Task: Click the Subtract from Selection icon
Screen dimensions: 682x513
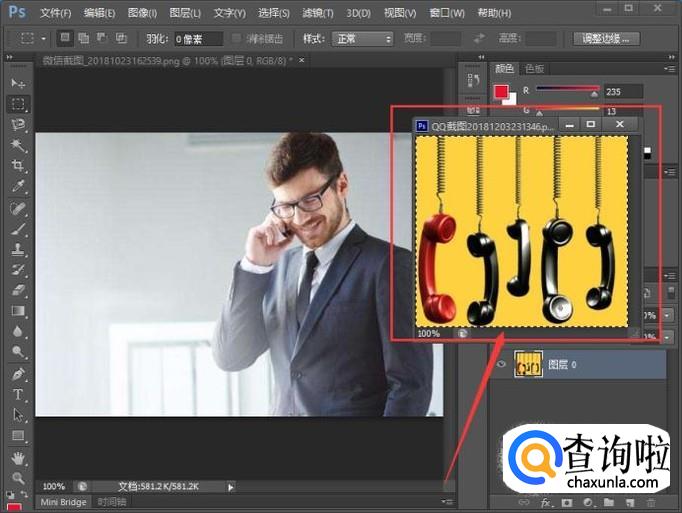Action: pyautogui.click(x=102, y=38)
